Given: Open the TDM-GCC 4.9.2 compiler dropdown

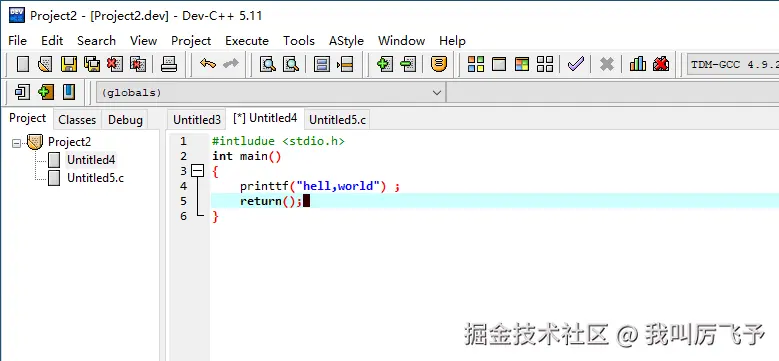Looking at the screenshot, I should coord(733,65).
